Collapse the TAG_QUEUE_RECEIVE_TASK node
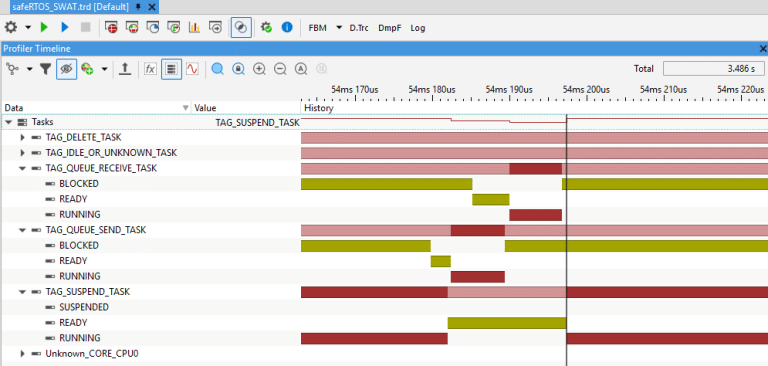 pyautogui.click(x=22, y=168)
